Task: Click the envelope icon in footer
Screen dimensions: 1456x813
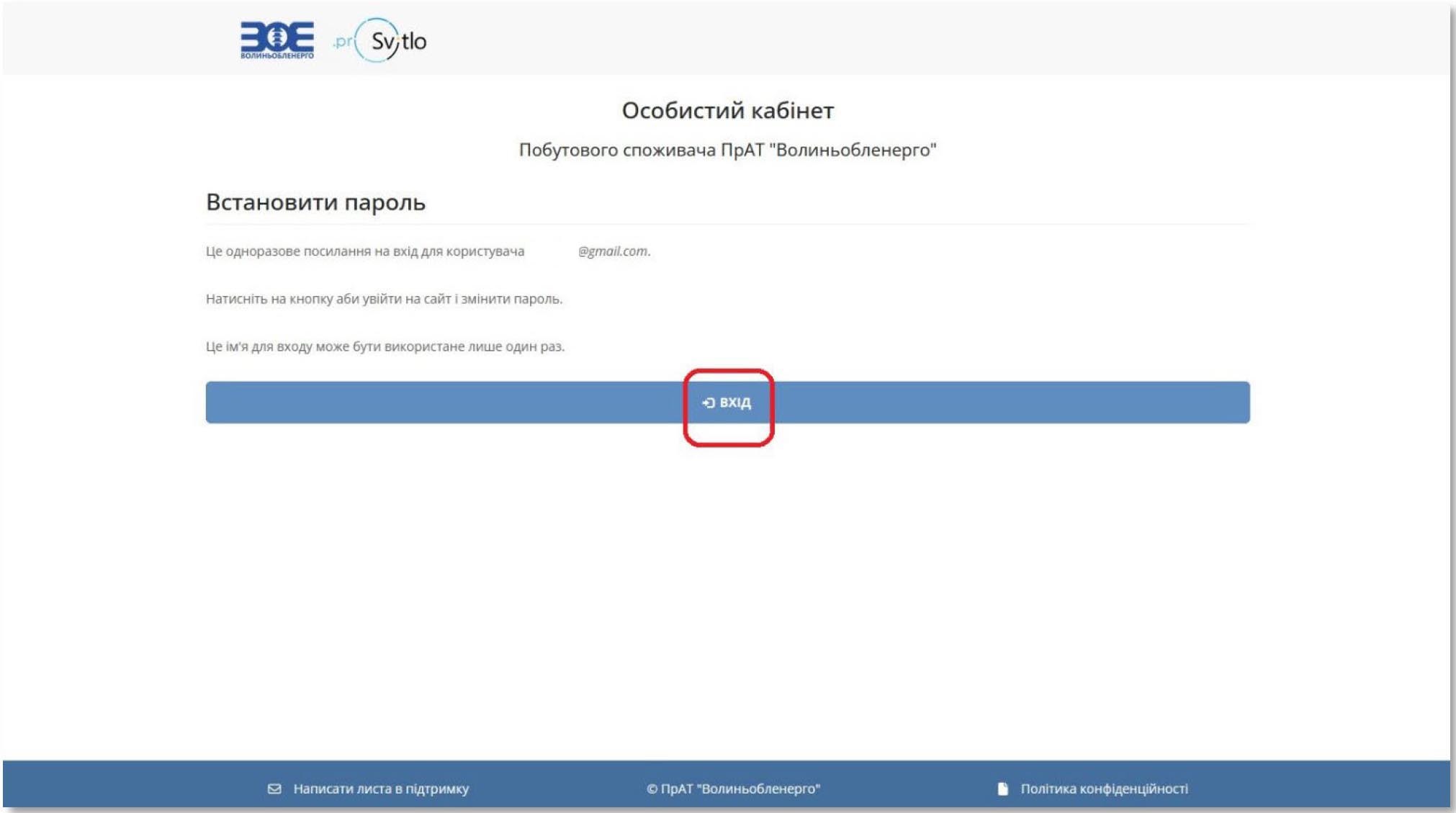Action: pyautogui.click(x=274, y=789)
